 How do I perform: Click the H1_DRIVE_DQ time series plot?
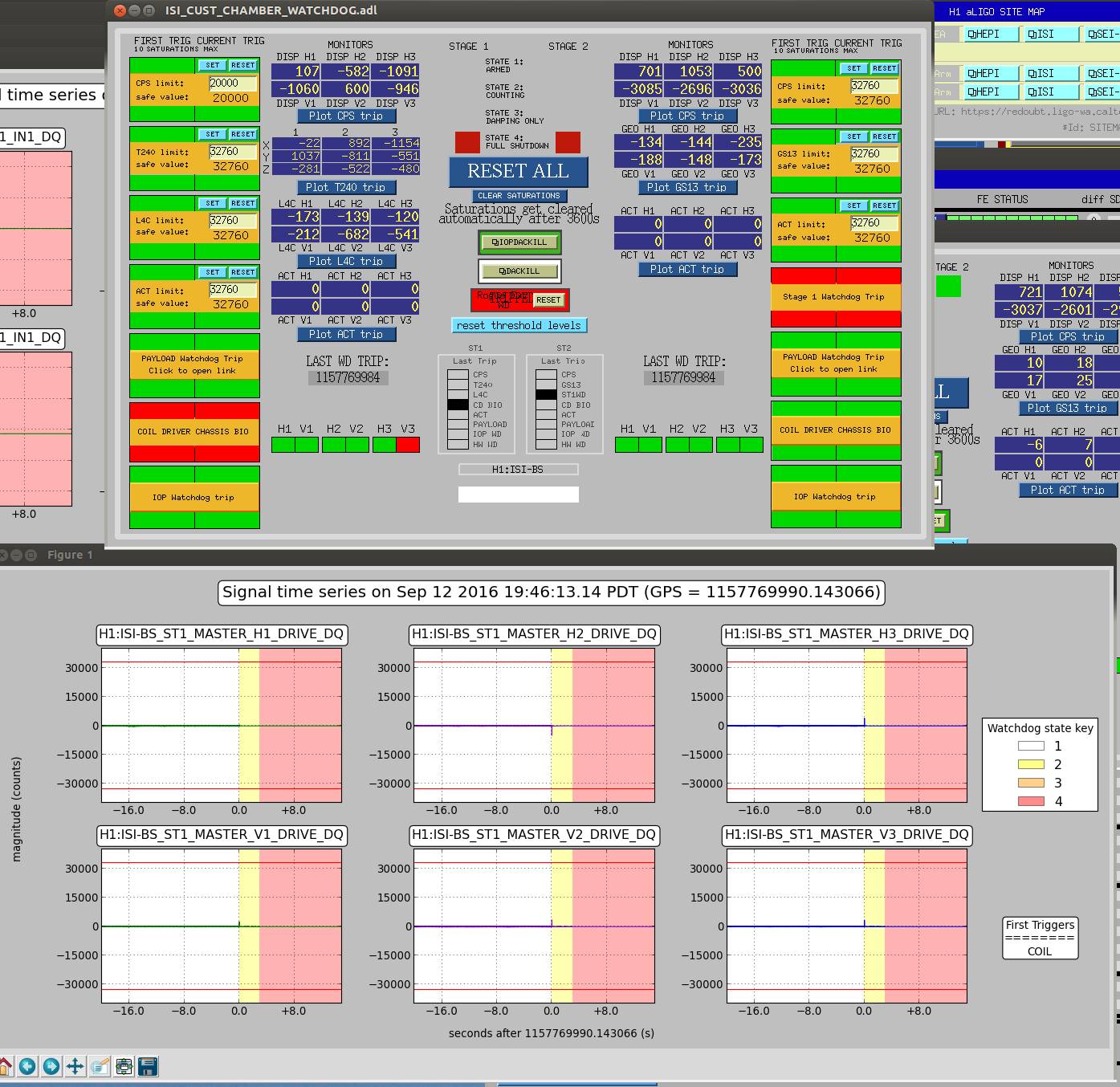coord(222,726)
